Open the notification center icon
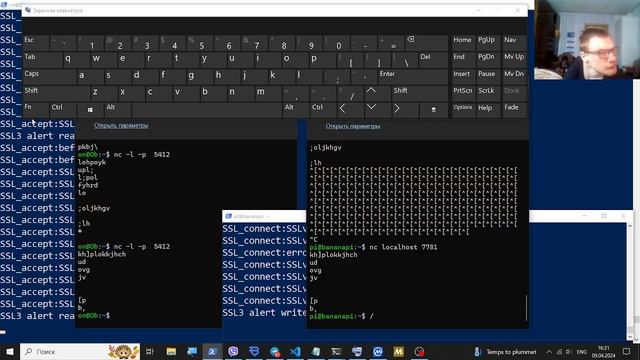This screenshot has width=640, height=360. pos(627,351)
